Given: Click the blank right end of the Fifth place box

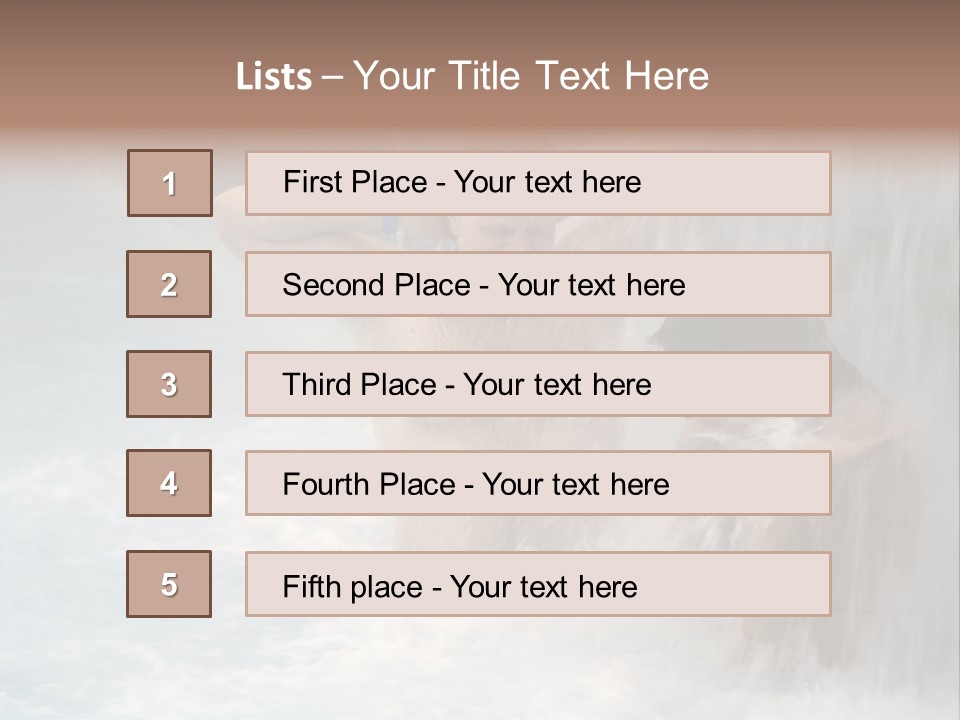Looking at the screenshot, I should click(x=760, y=584).
